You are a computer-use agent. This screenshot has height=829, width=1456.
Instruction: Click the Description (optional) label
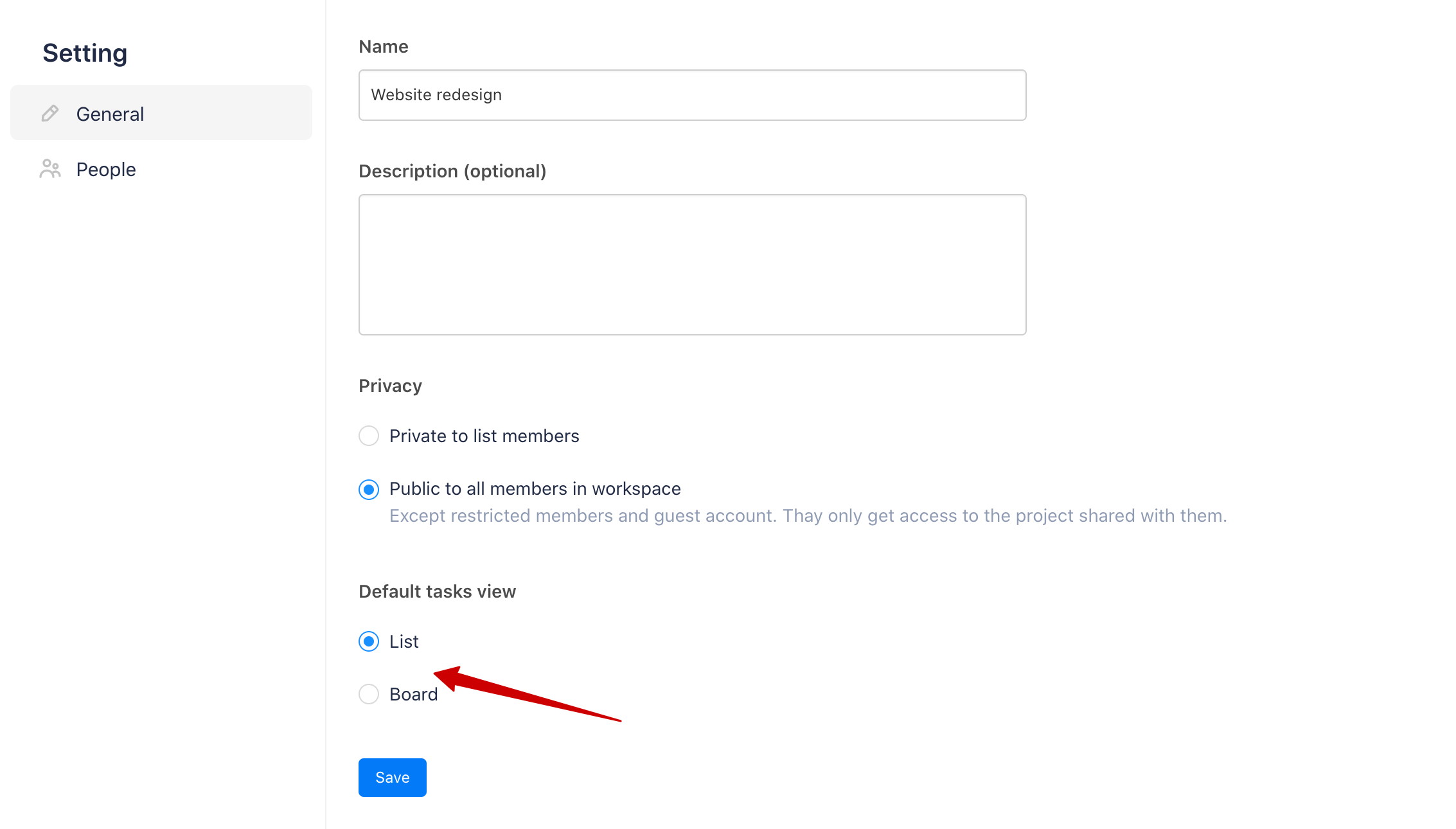452,171
